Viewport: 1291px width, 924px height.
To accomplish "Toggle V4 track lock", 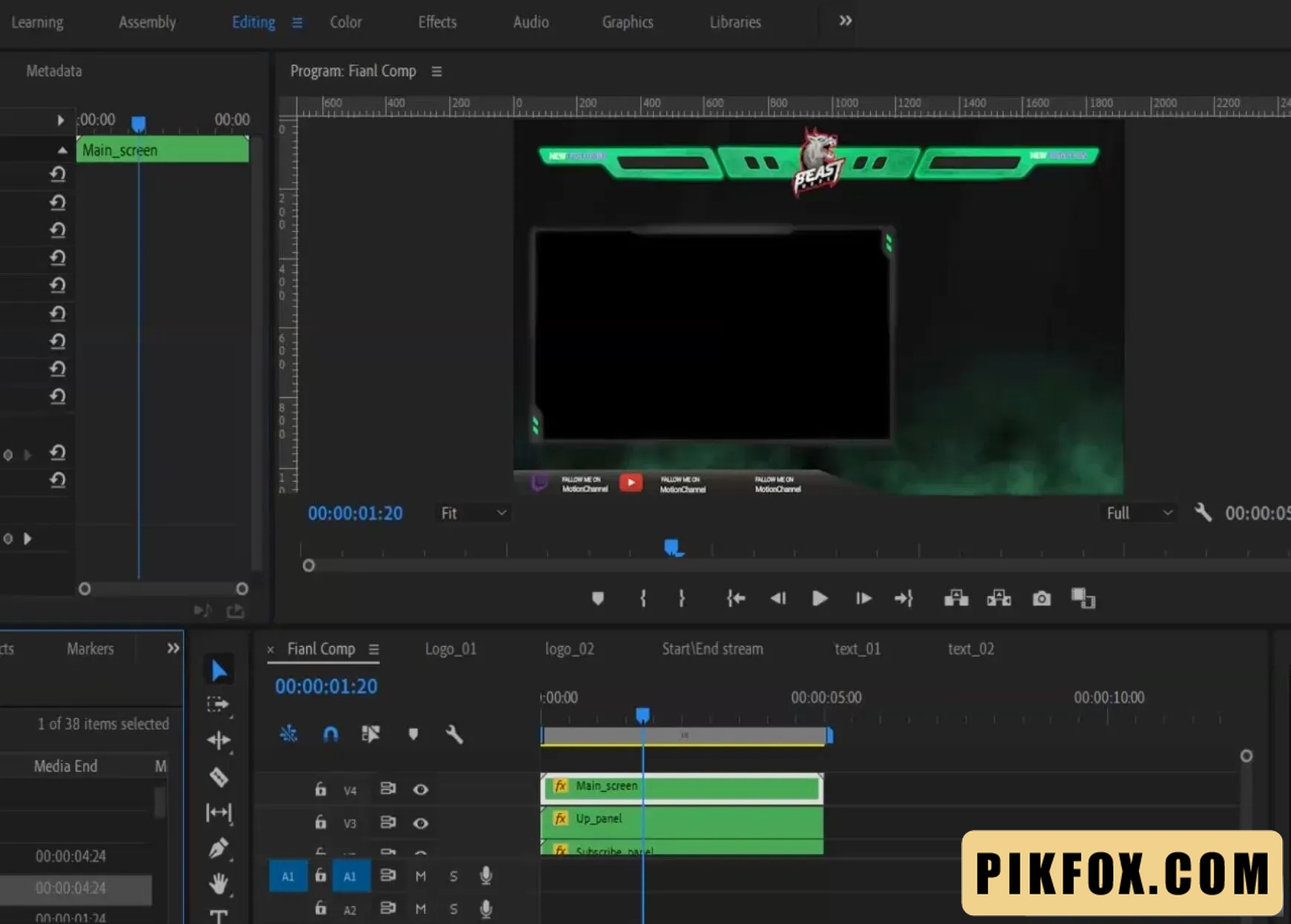I will [320, 789].
